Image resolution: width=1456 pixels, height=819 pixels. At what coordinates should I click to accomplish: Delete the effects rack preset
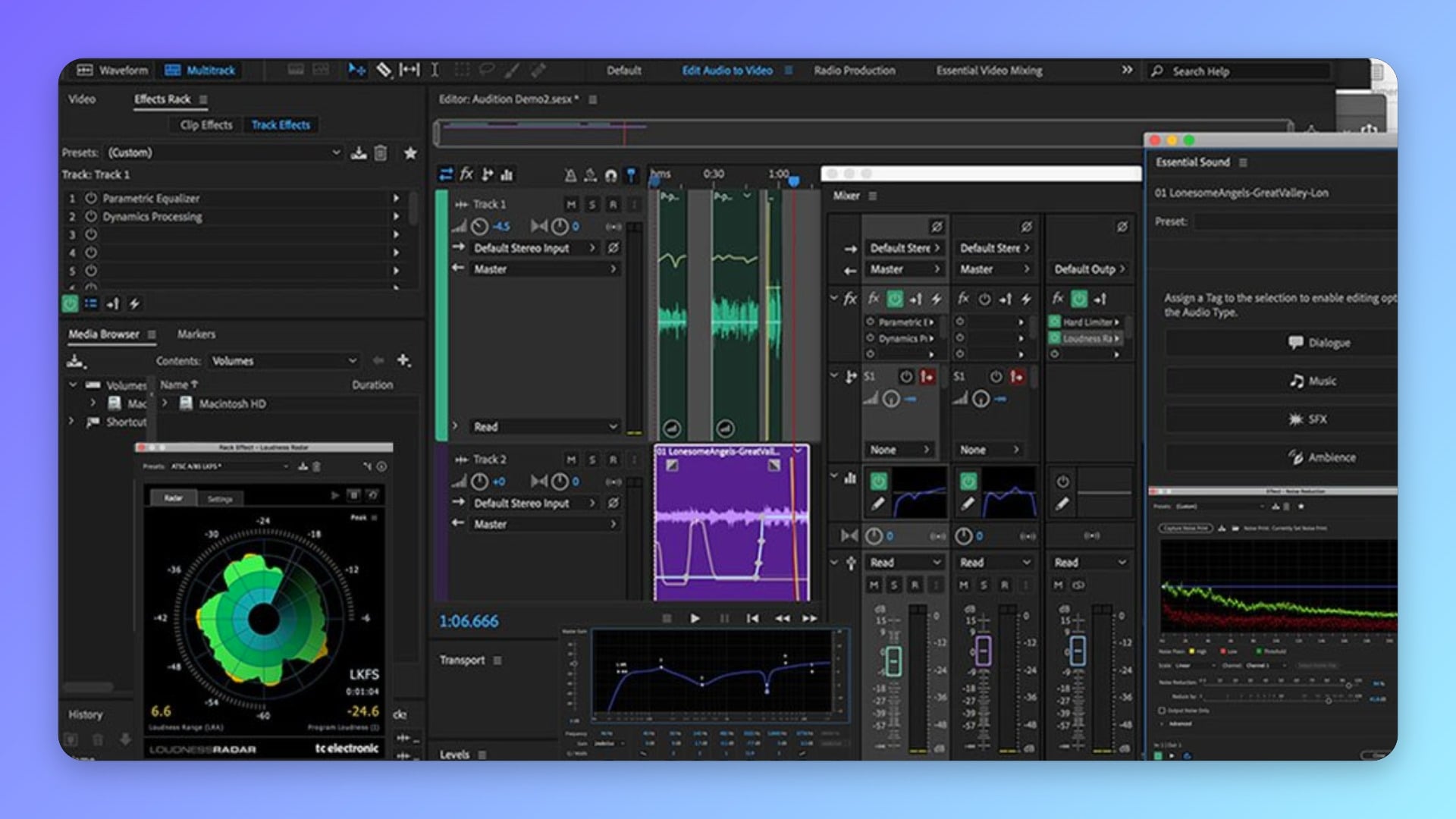(x=381, y=153)
